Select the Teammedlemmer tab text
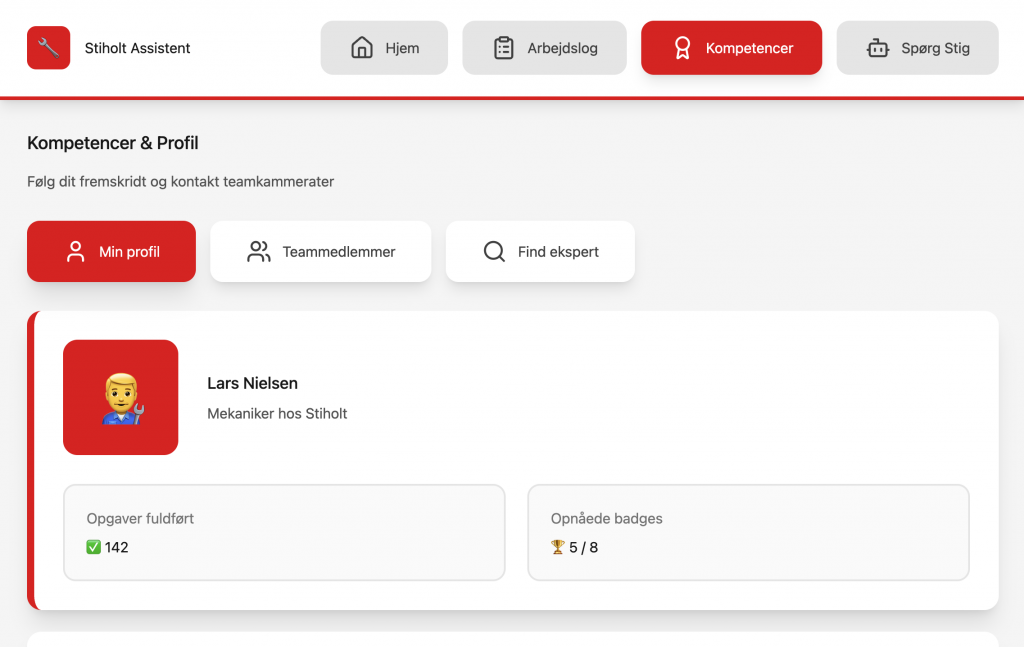Screen dimensions: 1024x647 point(339,252)
